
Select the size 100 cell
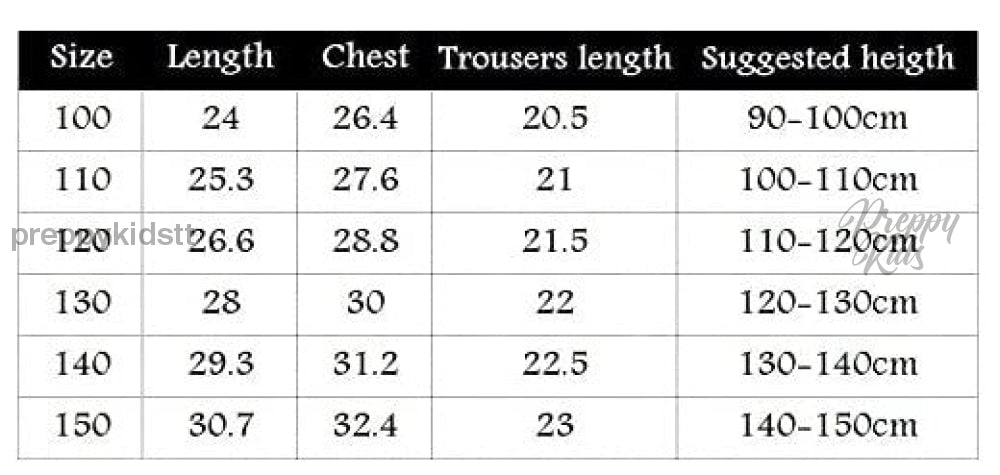tap(82, 119)
